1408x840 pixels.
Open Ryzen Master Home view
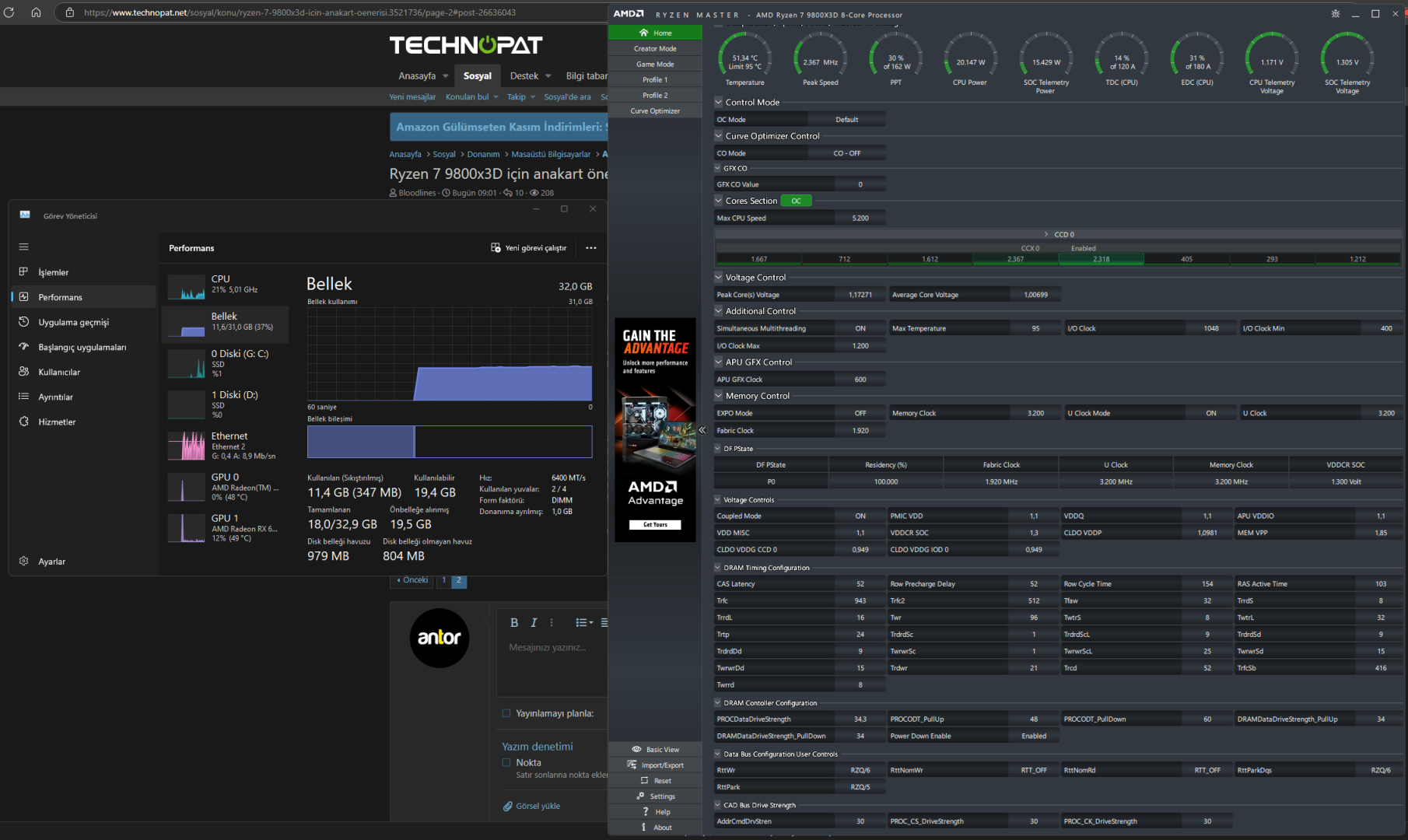coord(655,33)
